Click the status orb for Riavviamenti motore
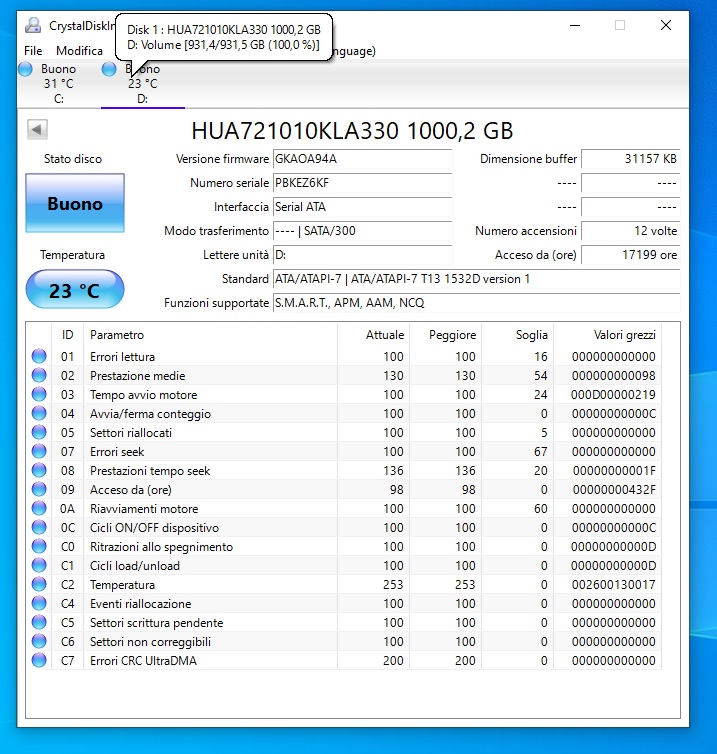This screenshot has height=754, width=717. pyautogui.click(x=39, y=508)
